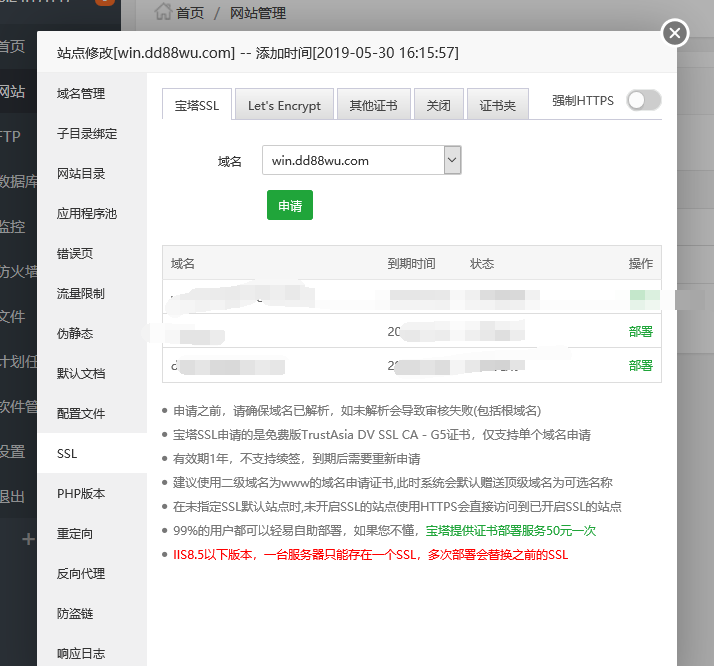Open FTP in the background sidebar
The width and height of the screenshot is (714, 666).
[x=10, y=136]
